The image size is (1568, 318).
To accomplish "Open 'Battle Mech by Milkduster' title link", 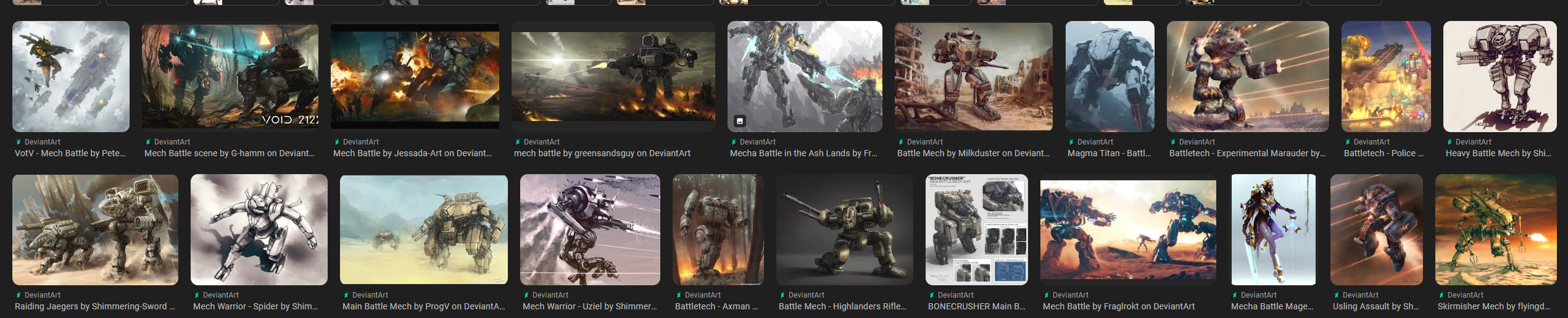I will click(973, 153).
